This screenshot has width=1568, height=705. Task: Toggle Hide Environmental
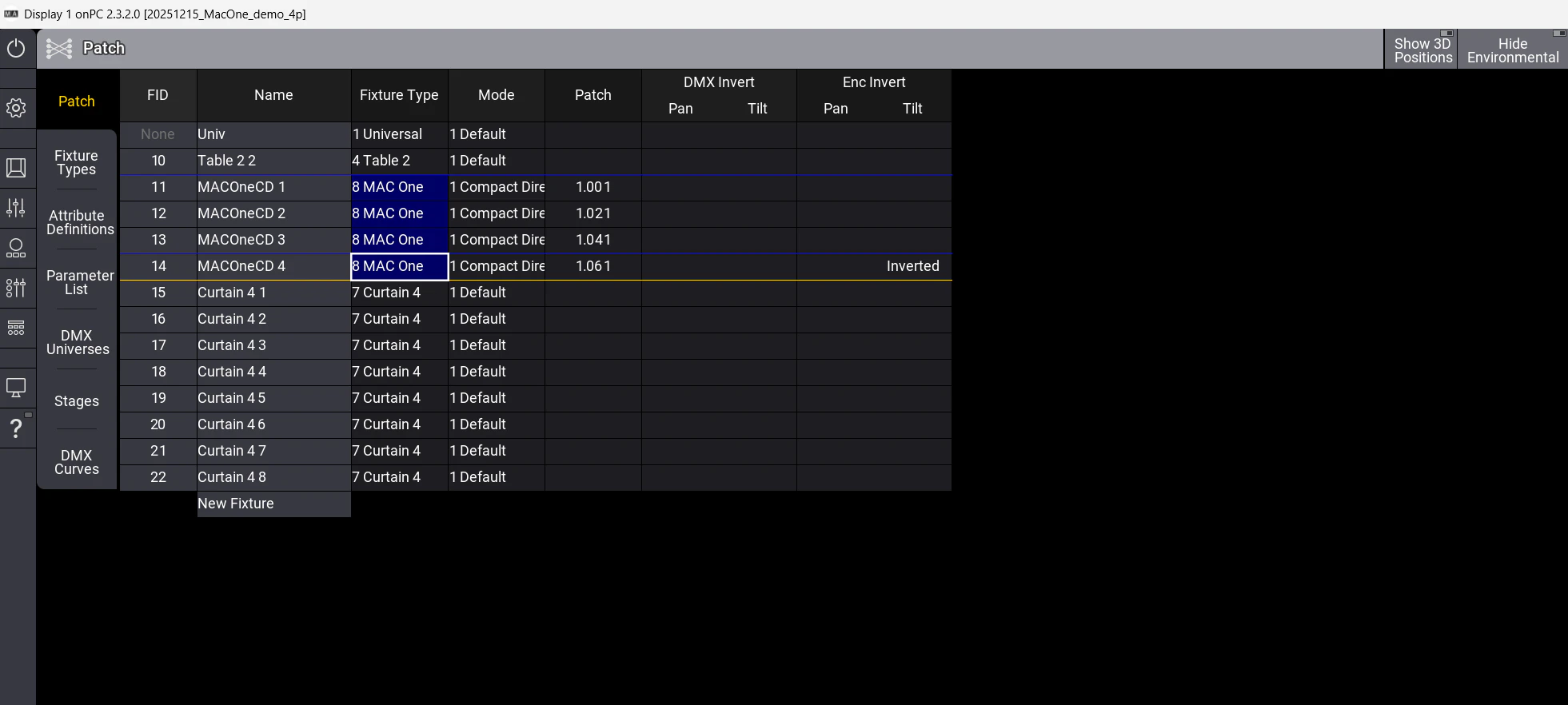(x=1512, y=50)
